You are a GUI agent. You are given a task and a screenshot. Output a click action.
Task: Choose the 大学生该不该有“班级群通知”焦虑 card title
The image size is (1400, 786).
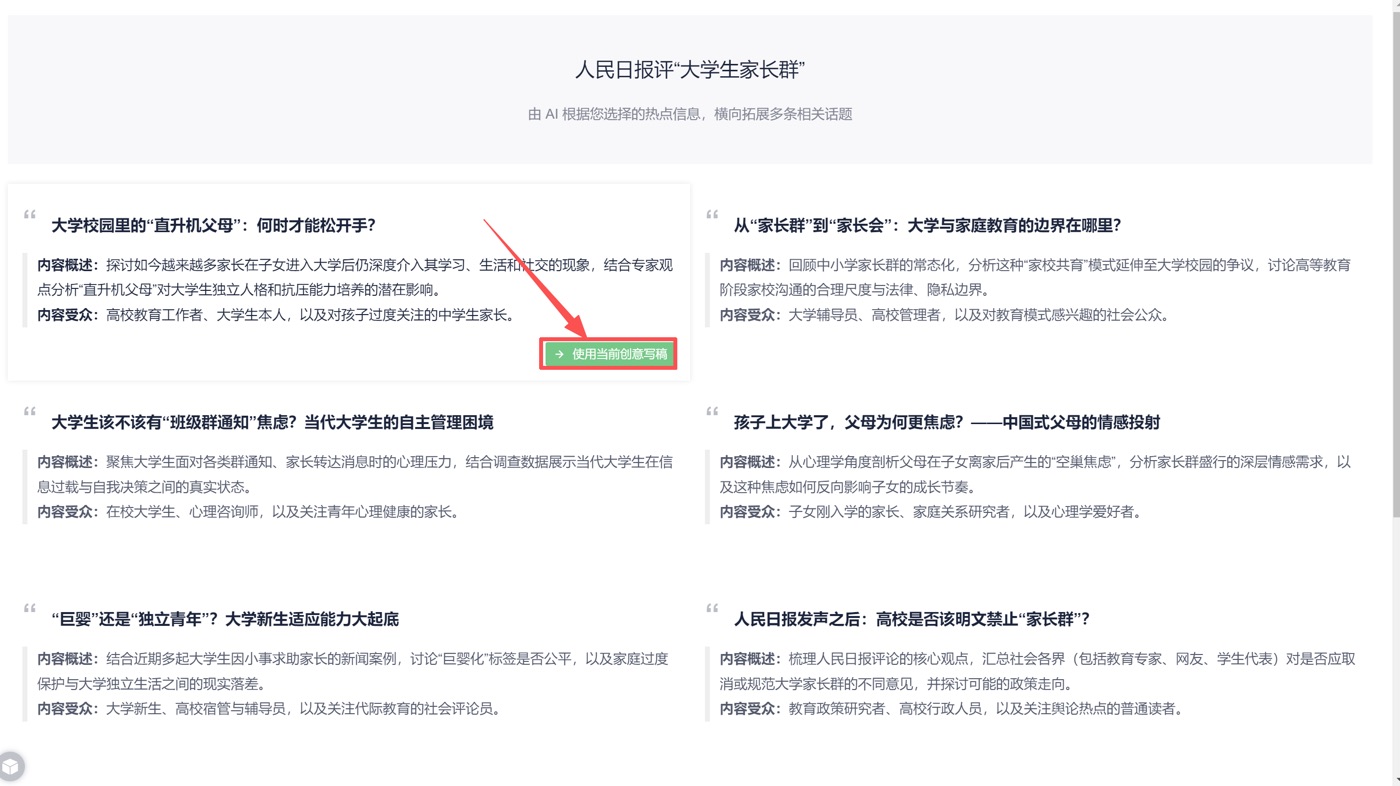[x=272, y=422]
